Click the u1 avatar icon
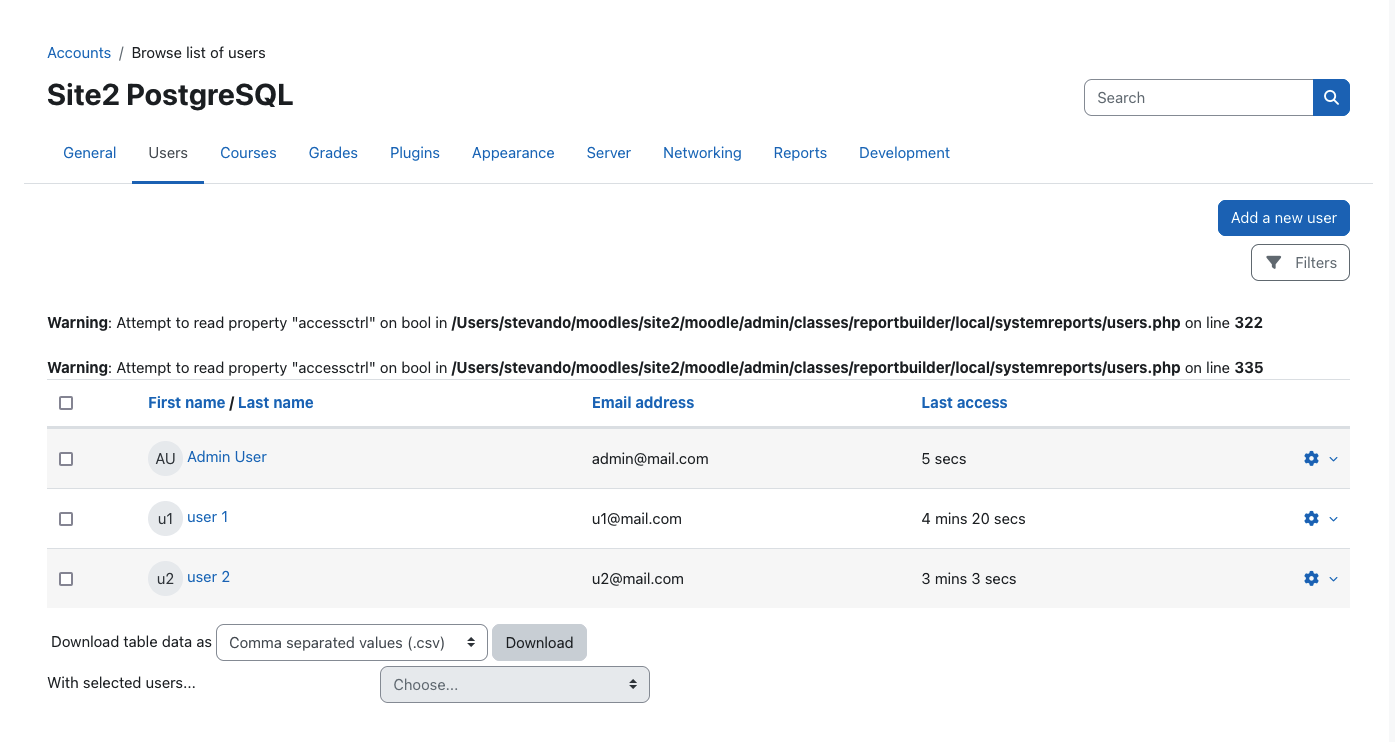Image resolution: width=1395 pixels, height=742 pixels. click(165, 519)
